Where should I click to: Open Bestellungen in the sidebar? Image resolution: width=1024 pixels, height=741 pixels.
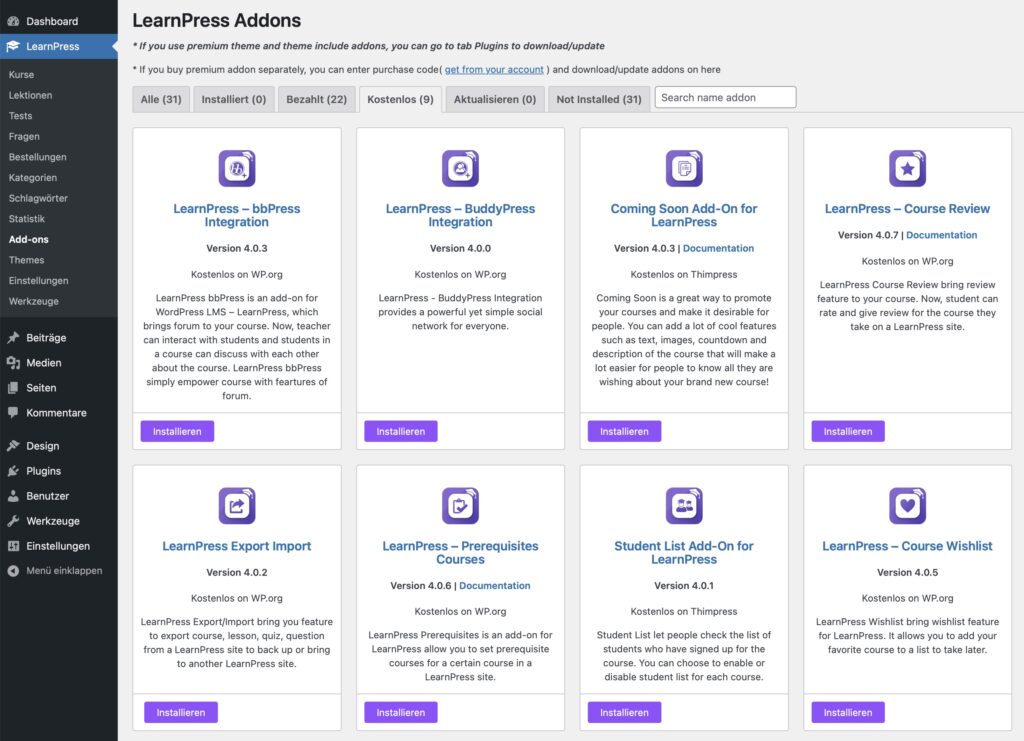click(38, 157)
